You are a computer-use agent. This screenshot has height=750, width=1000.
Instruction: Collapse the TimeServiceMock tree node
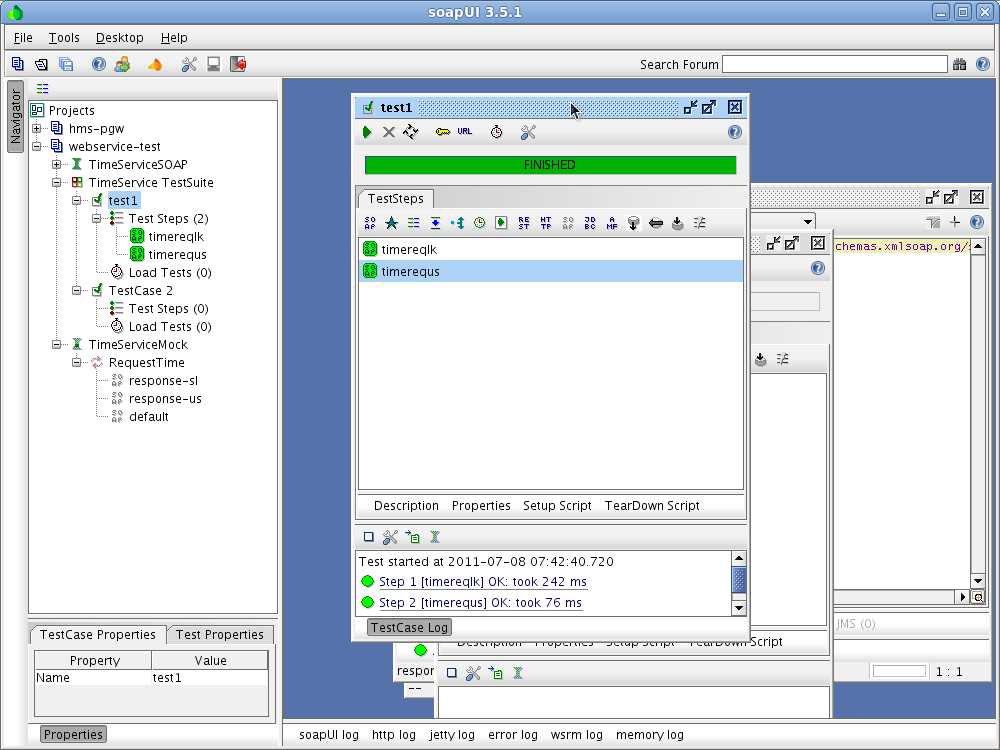(56, 344)
